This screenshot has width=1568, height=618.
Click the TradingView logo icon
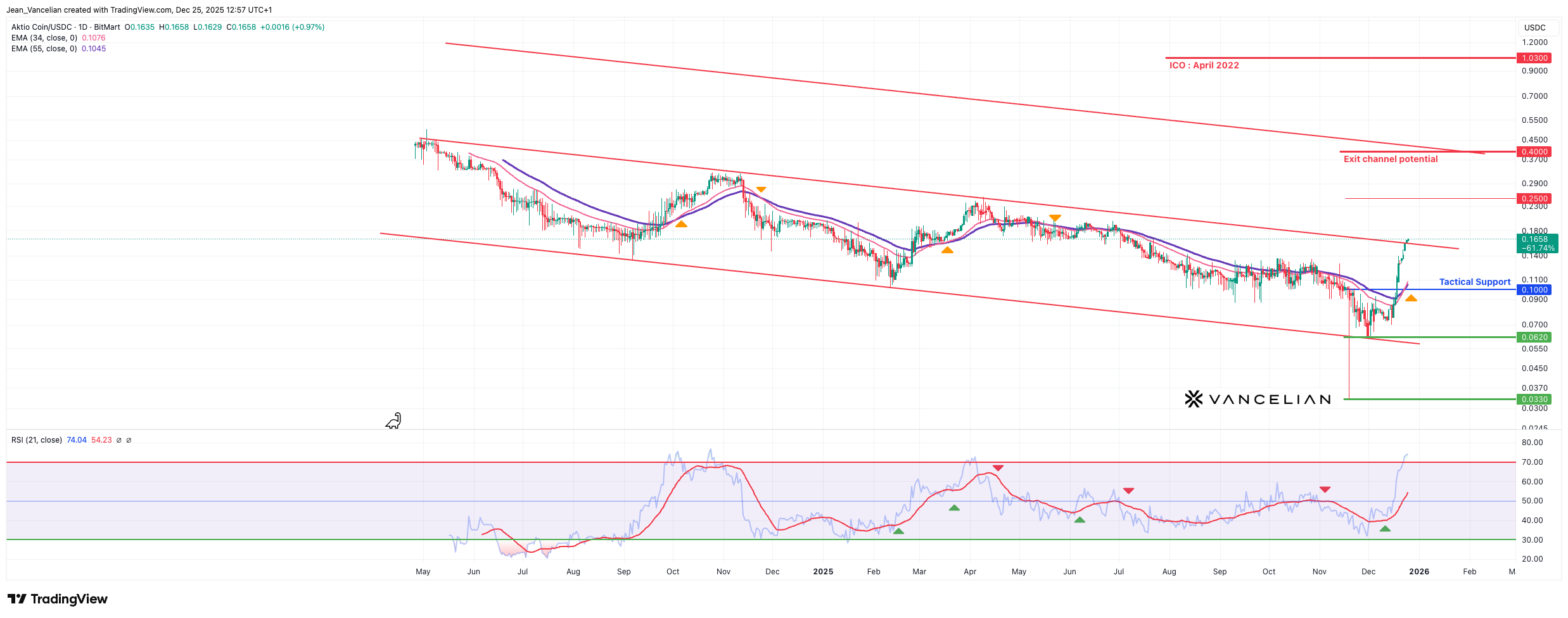point(17,599)
